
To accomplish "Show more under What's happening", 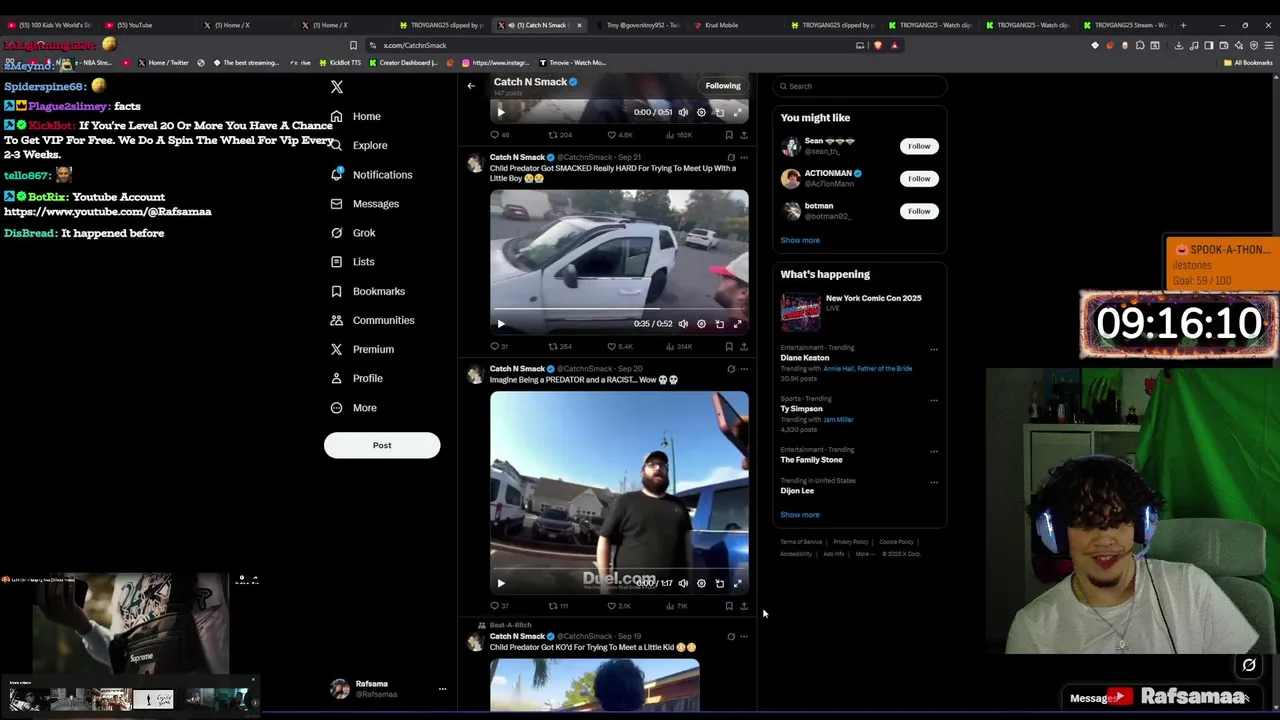I will coord(800,514).
